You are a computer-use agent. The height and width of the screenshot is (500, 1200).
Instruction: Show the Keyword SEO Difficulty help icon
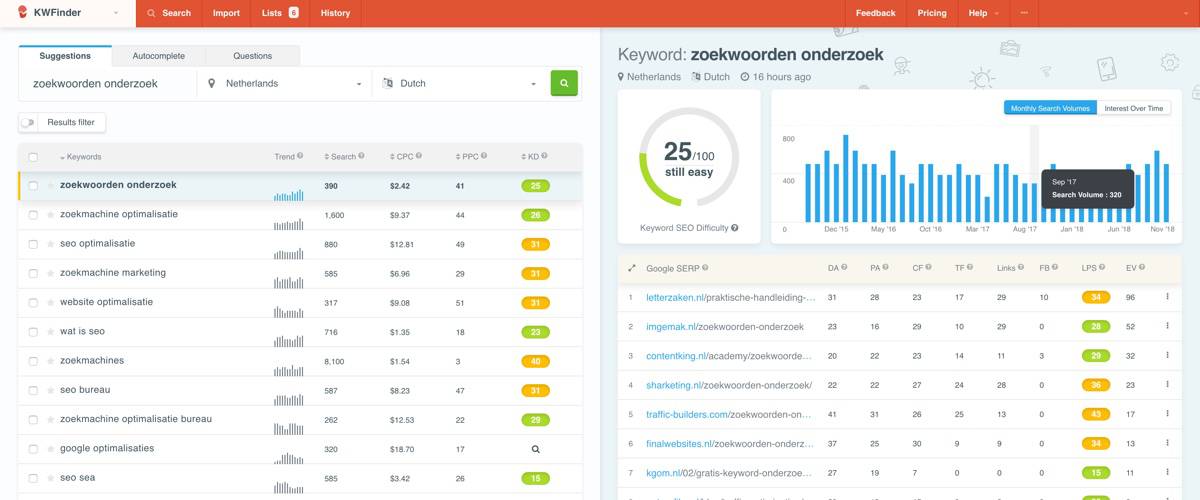click(x=735, y=228)
